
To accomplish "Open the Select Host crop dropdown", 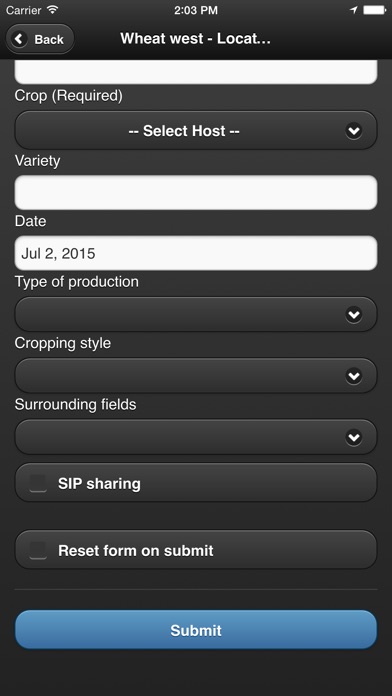I will (x=196, y=130).
